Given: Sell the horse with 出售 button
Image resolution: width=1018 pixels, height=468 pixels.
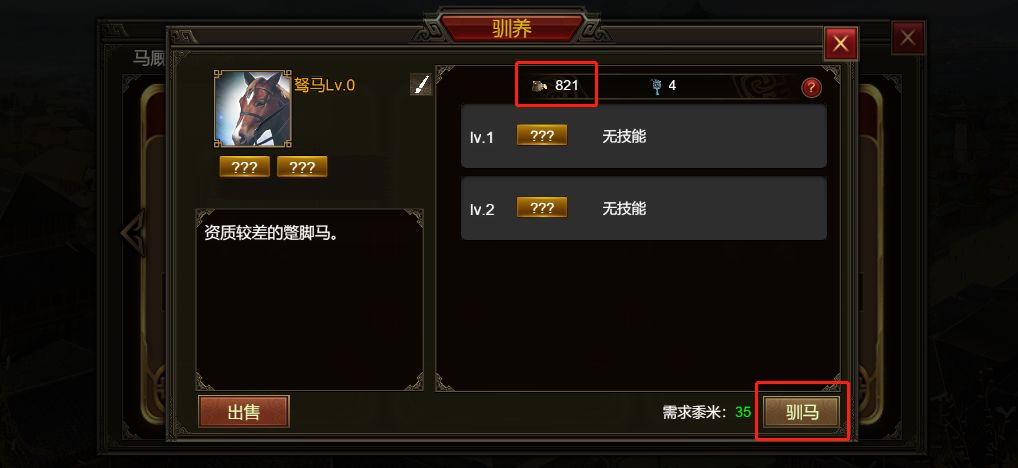Looking at the screenshot, I should [x=243, y=412].
